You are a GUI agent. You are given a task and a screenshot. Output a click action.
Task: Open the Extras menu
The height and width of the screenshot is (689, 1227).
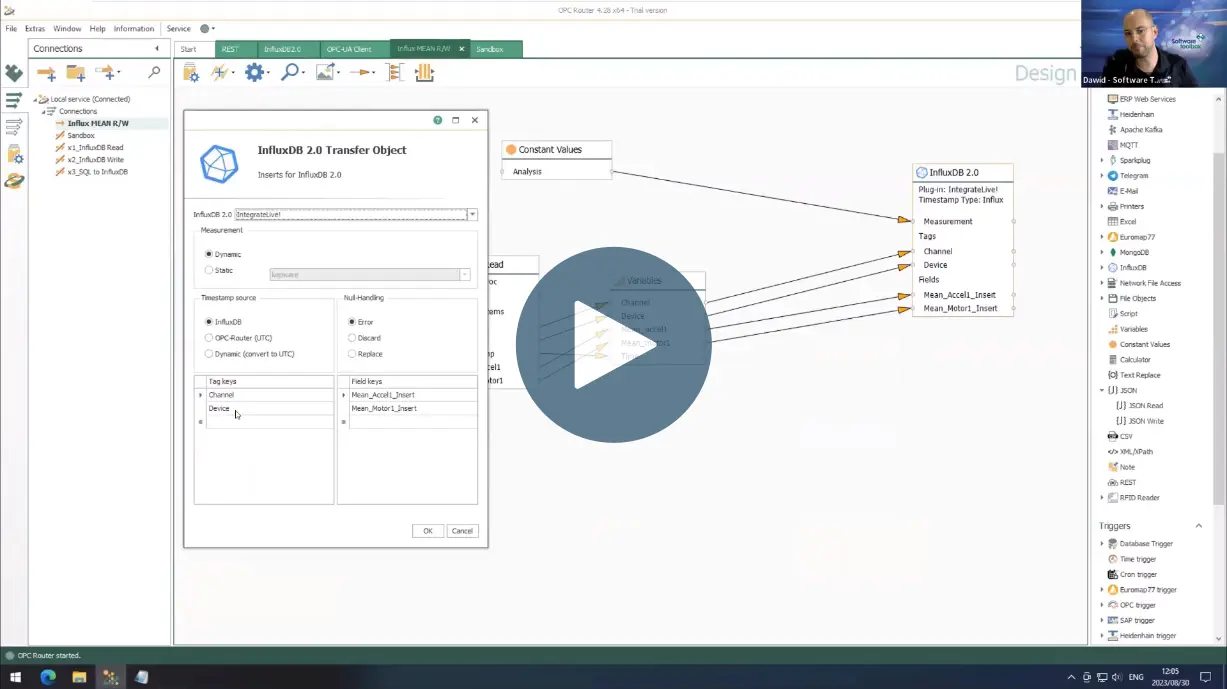[x=35, y=29]
